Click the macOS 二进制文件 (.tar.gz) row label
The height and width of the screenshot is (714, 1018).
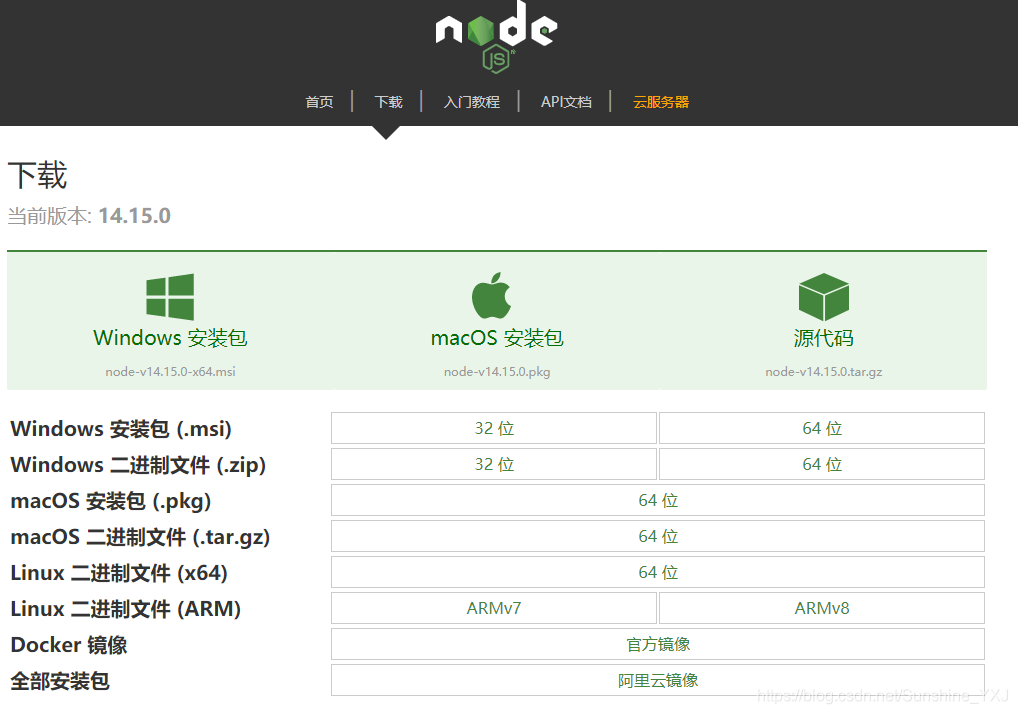pos(140,537)
